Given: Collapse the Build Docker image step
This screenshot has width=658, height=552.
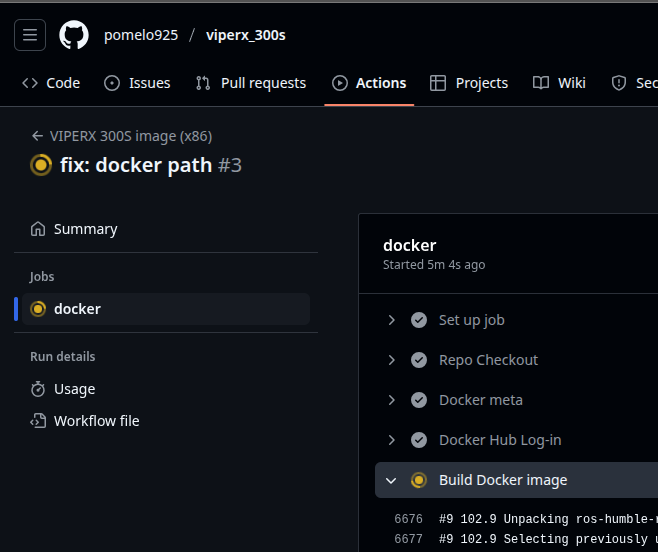Looking at the screenshot, I should coord(391,480).
